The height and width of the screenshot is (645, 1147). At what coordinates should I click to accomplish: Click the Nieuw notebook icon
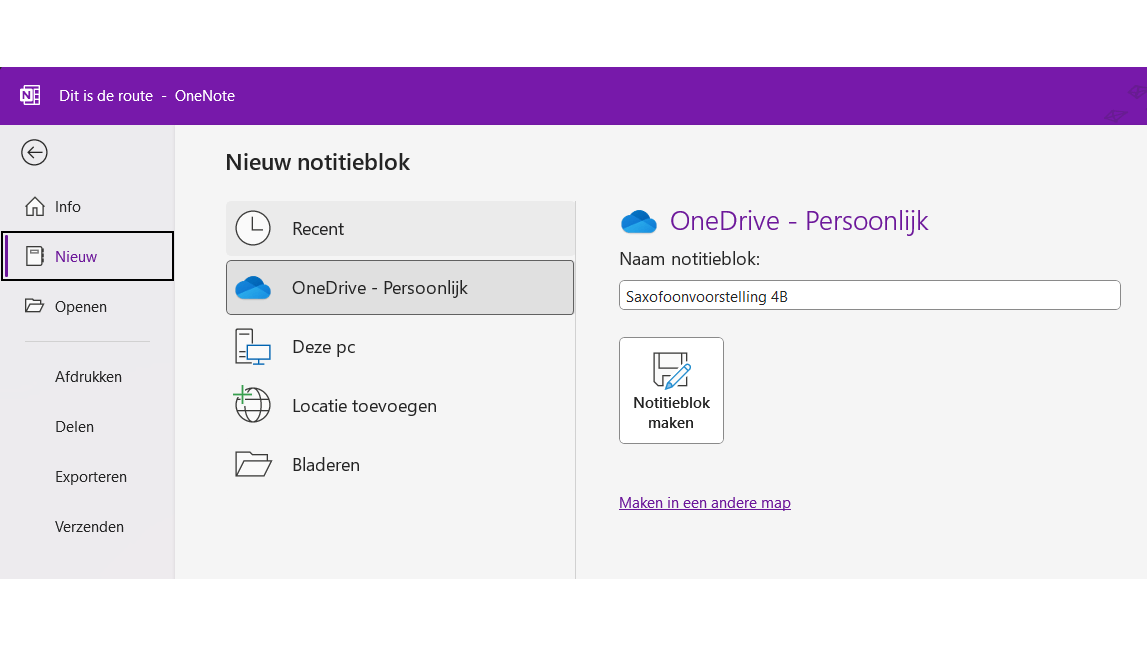(35, 257)
